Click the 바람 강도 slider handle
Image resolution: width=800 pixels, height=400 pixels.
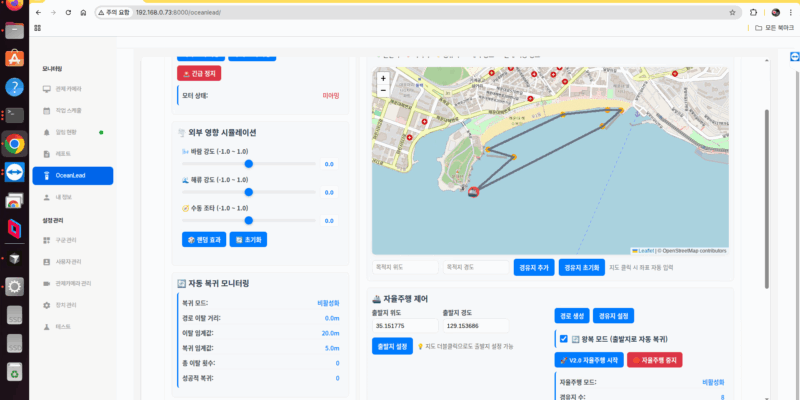(248, 163)
